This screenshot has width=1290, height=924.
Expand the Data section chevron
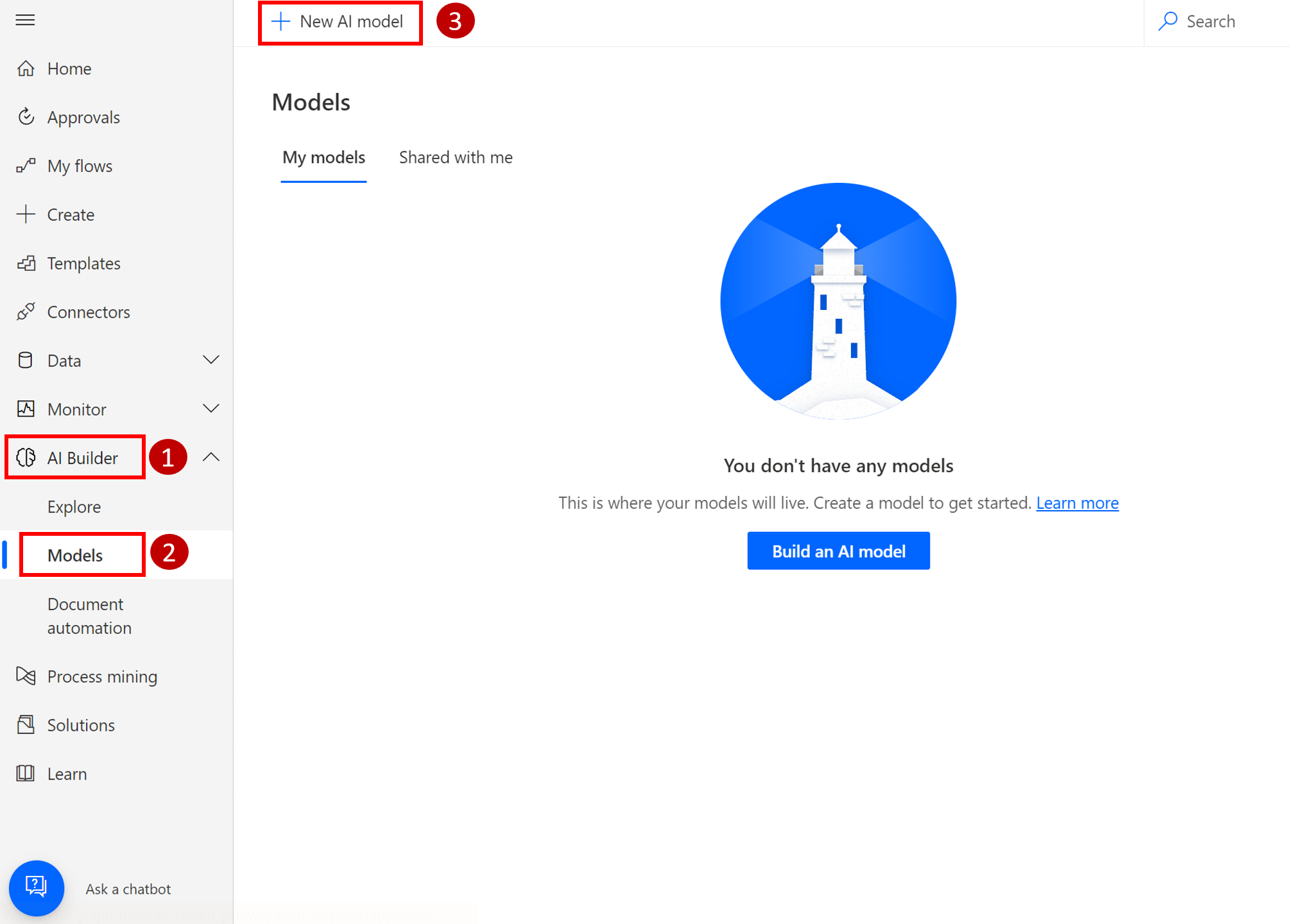[x=211, y=360]
